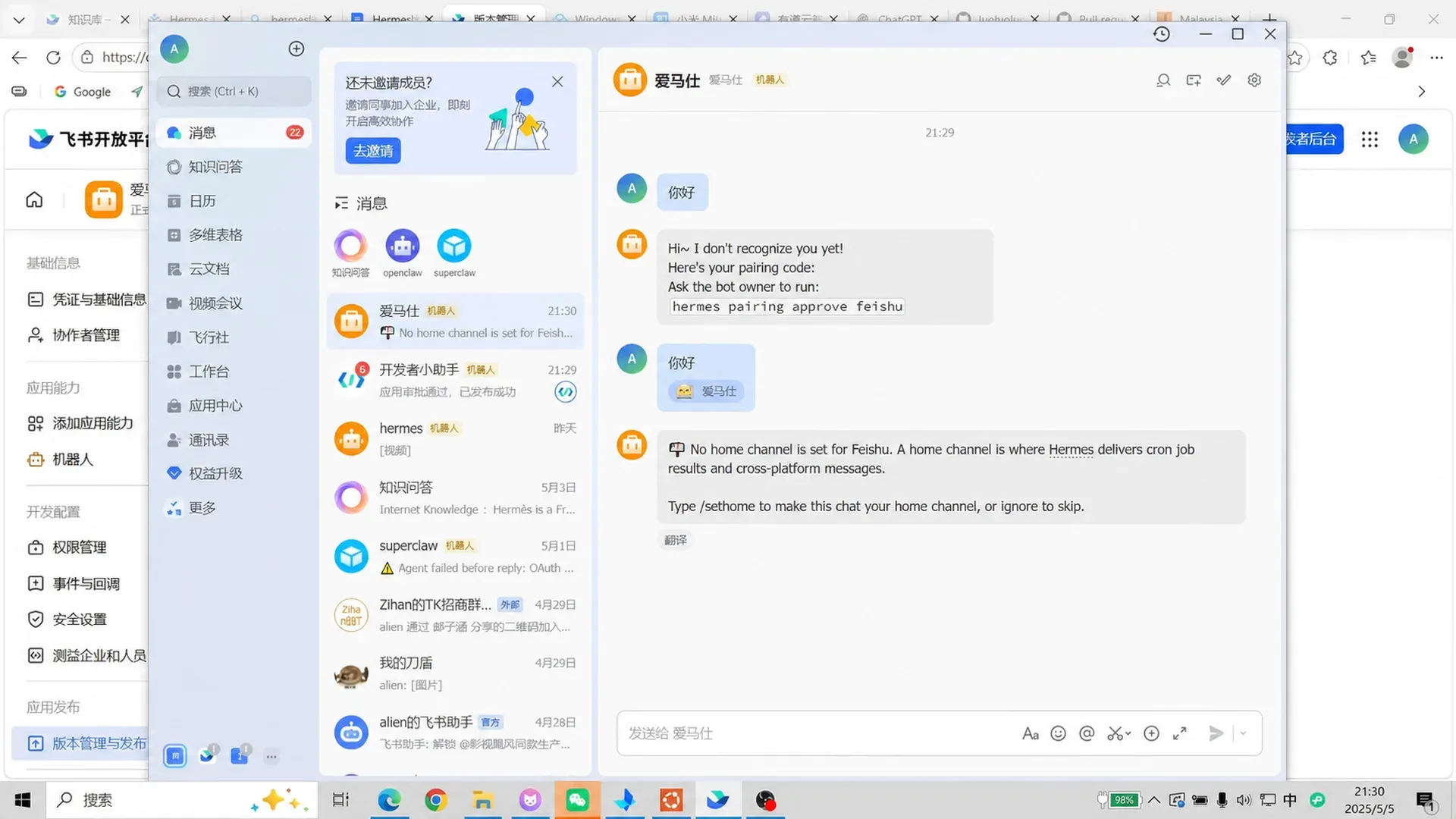Open 工作台 in sidebar
This screenshot has width=1456, height=819.
pyautogui.click(x=234, y=372)
